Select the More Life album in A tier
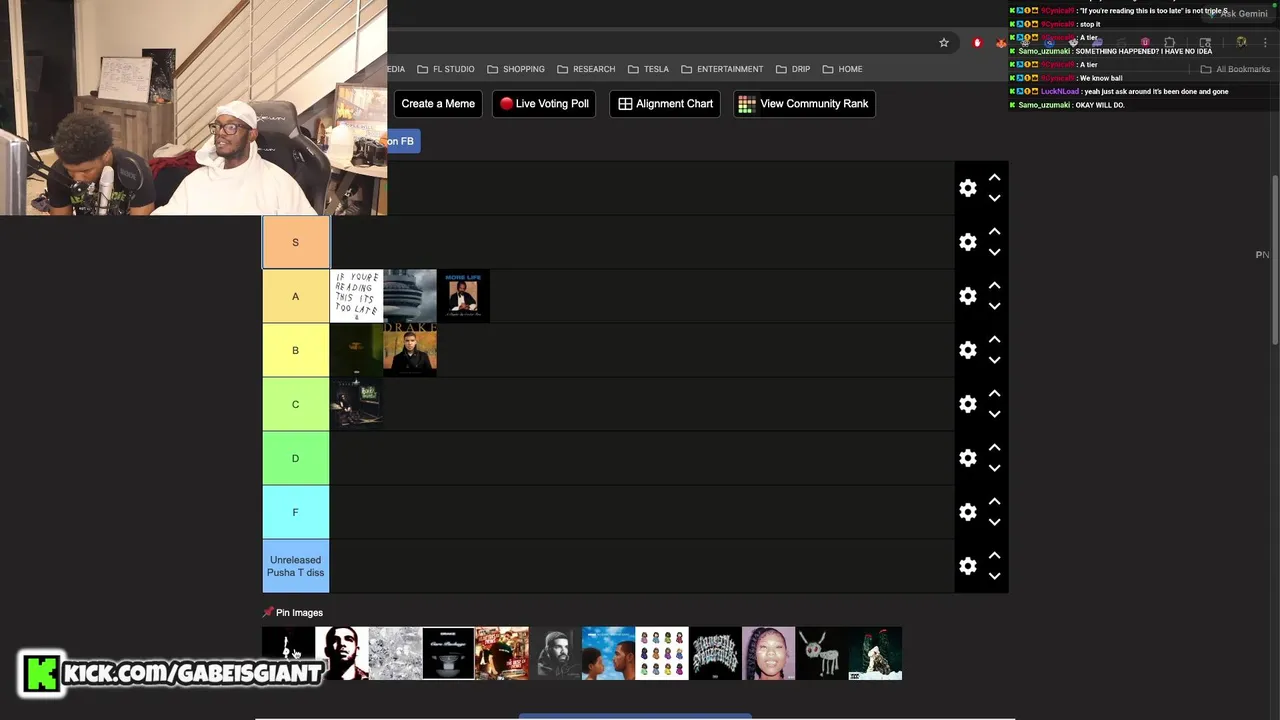 [464, 296]
